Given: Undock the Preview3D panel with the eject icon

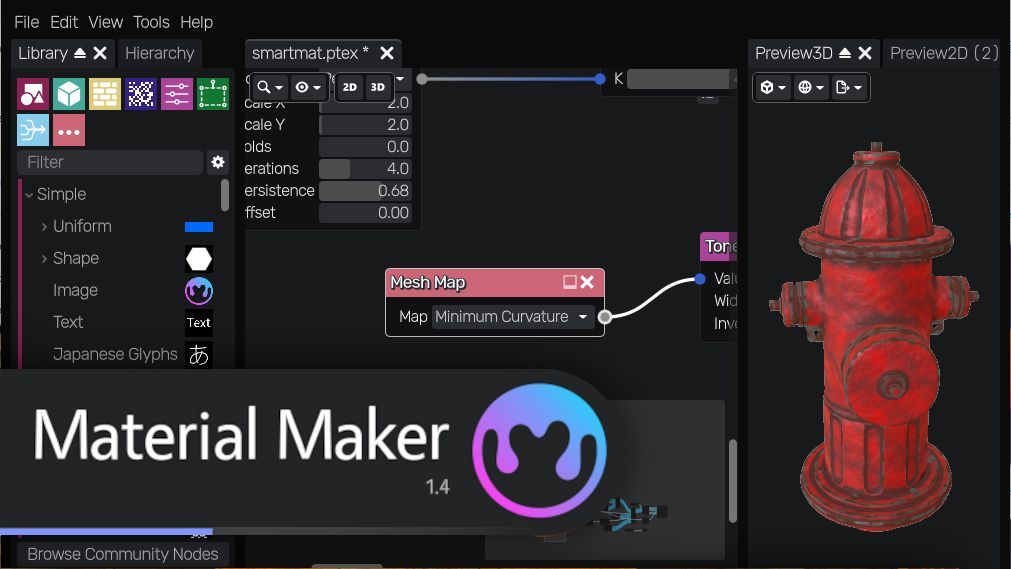Looking at the screenshot, I should tap(845, 53).
